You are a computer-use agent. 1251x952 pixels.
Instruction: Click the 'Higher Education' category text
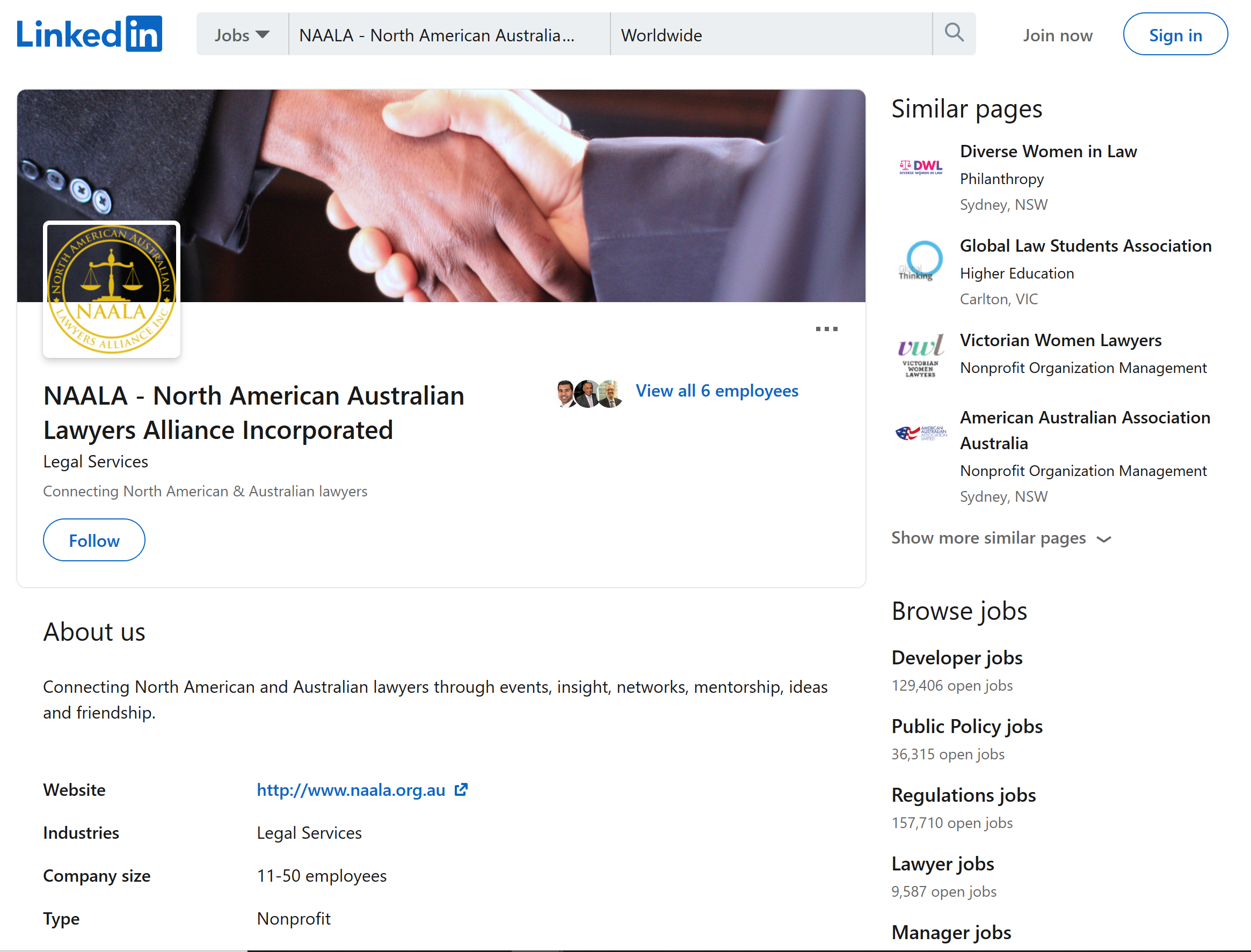pos(1017,273)
